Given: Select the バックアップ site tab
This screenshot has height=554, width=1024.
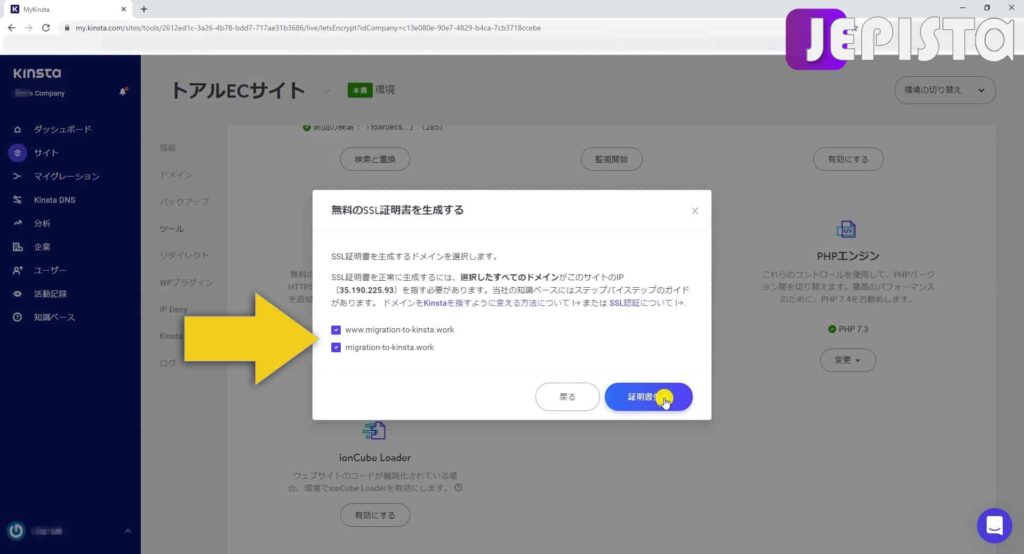Looking at the screenshot, I should (184, 202).
